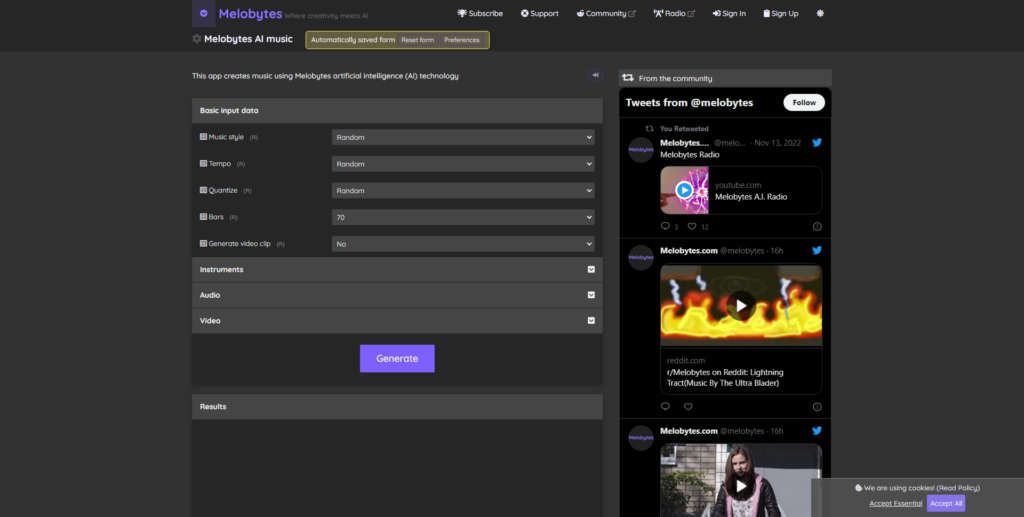This screenshot has height=517, width=1024.
Task: Like the Melobytes Radio tweet via heart icon
Action: [x=691, y=227]
